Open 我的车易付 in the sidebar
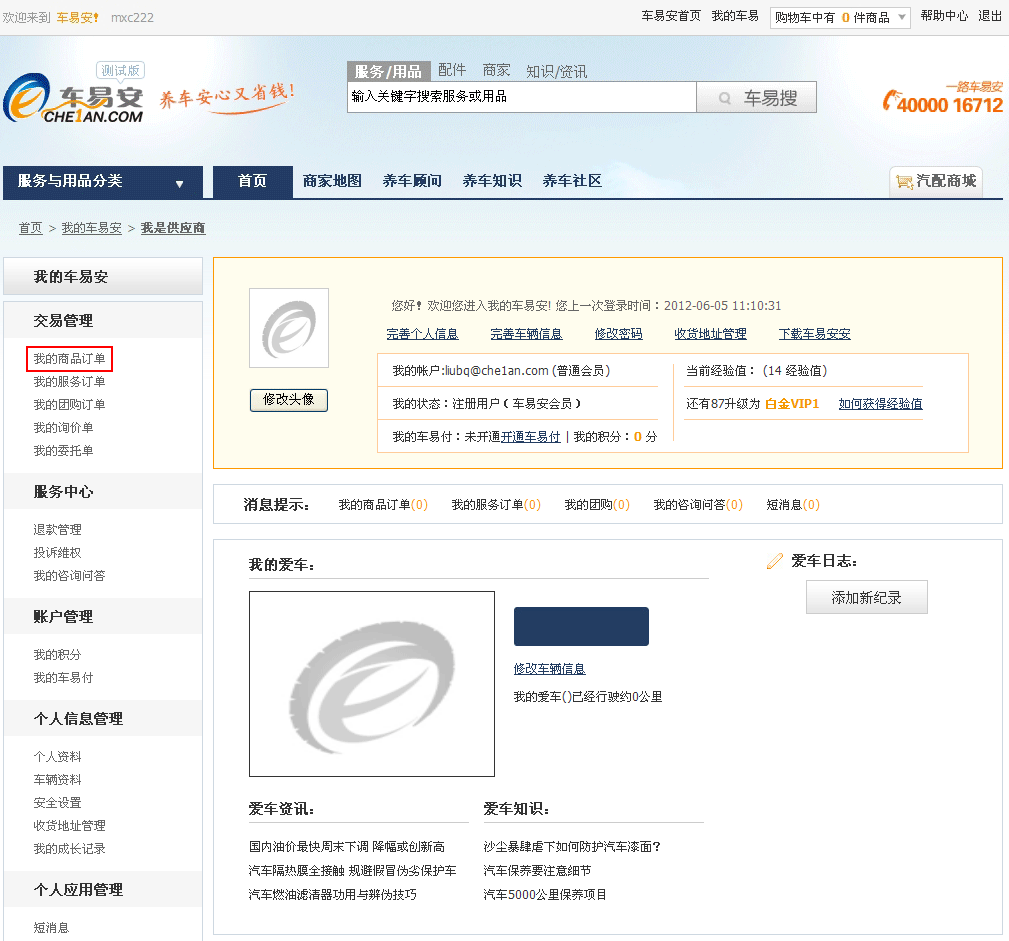The height and width of the screenshot is (941, 1009). [63, 678]
